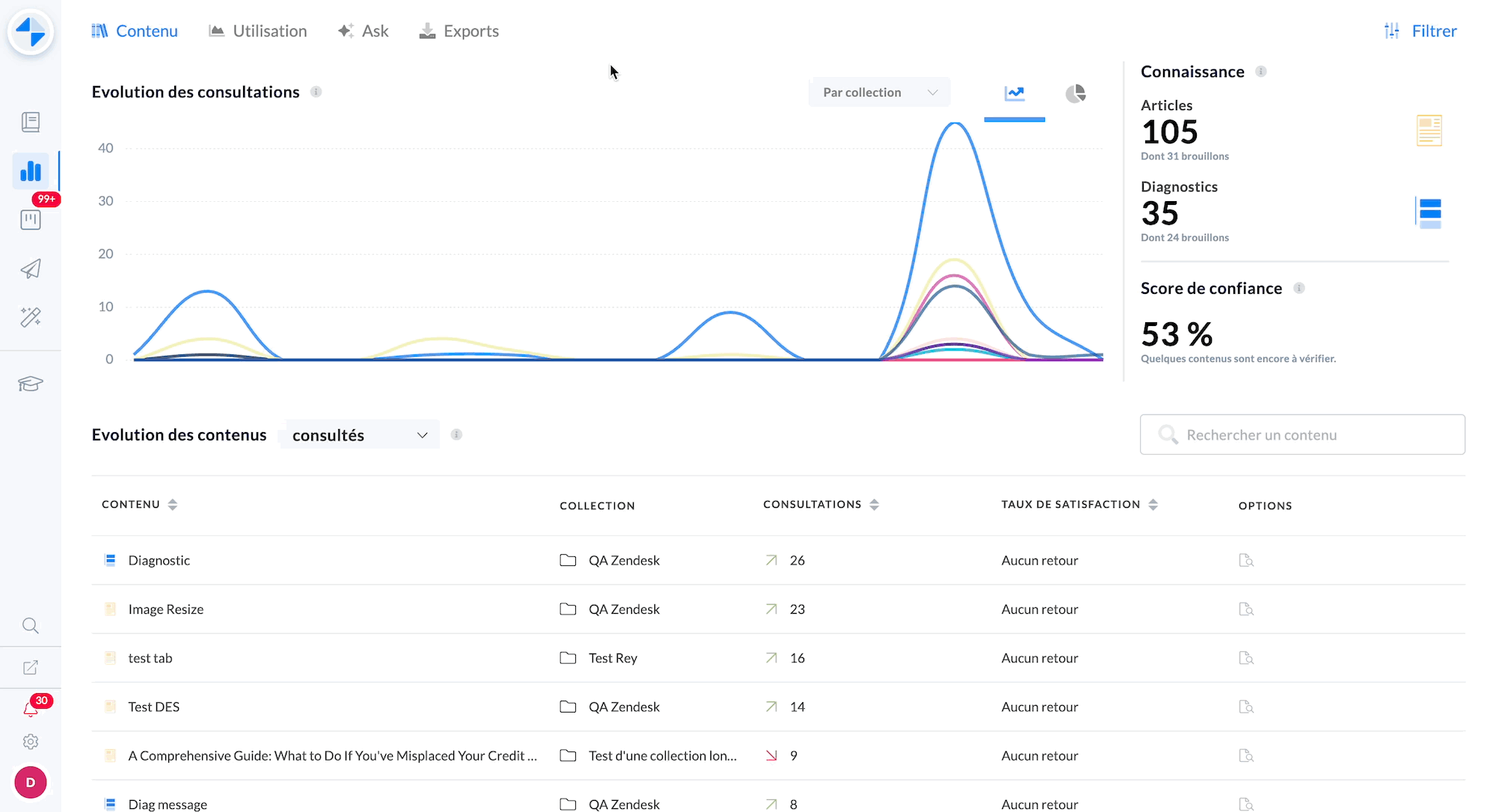Open the settings gear in sidebar
Screen dimensions: 1496x812
[31, 742]
